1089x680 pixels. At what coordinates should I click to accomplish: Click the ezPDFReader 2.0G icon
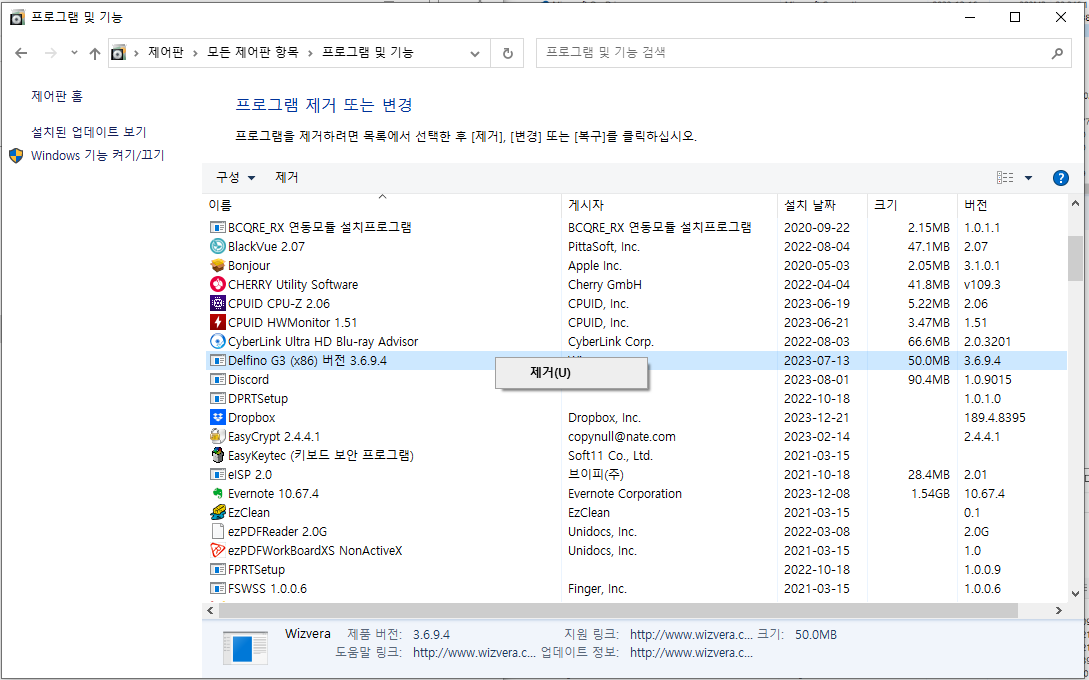(218, 532)
